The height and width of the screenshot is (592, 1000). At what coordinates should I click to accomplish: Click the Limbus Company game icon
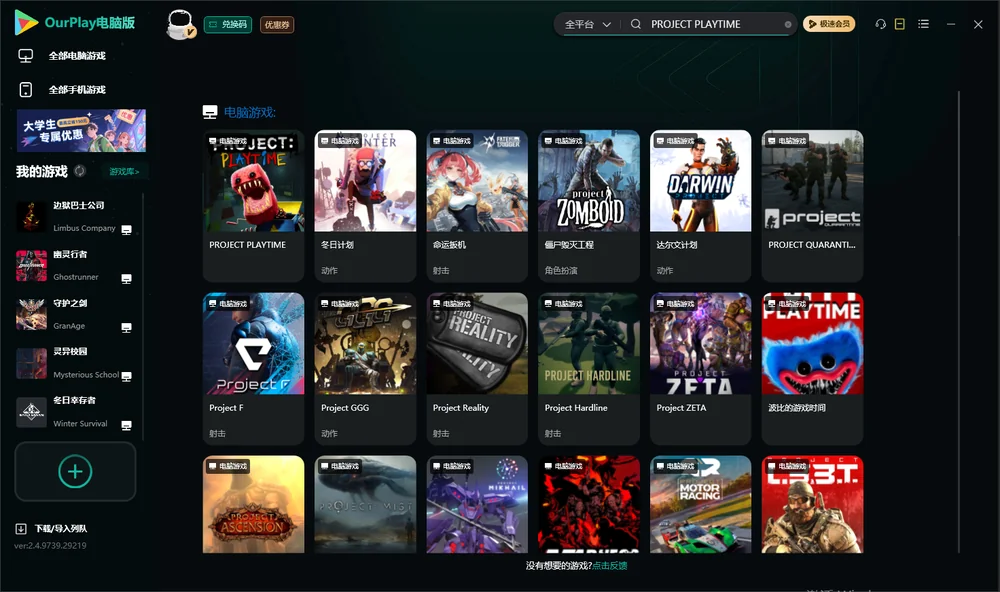(x=31, y=217)
